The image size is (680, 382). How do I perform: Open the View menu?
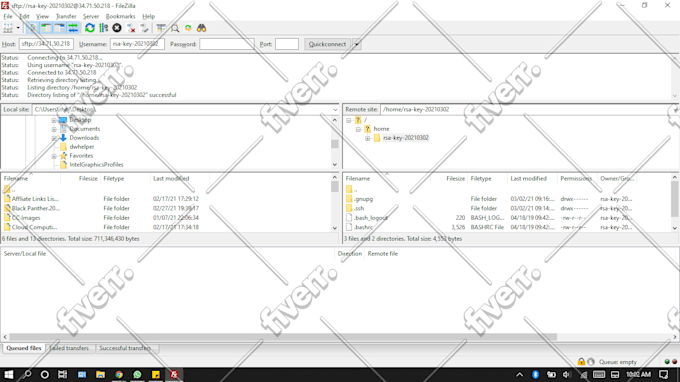[x=42, y=16]
